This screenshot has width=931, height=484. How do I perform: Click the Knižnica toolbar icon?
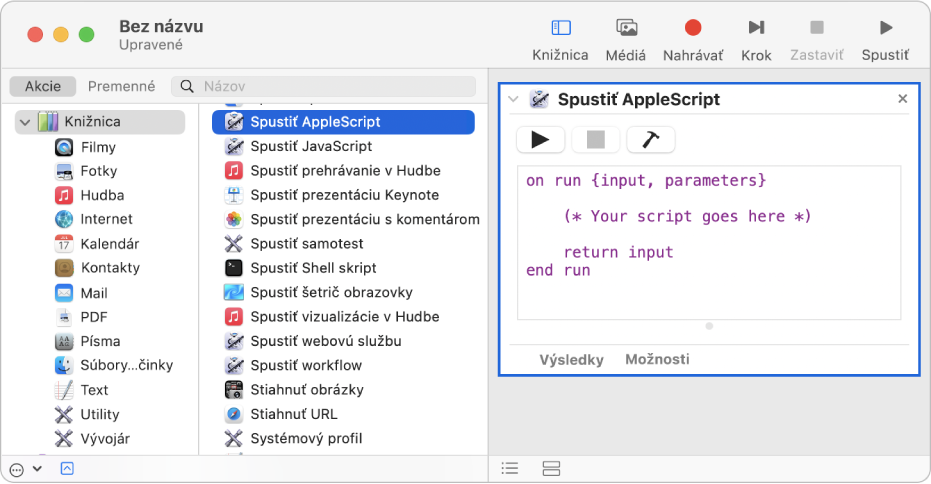[x=560, y=29]
